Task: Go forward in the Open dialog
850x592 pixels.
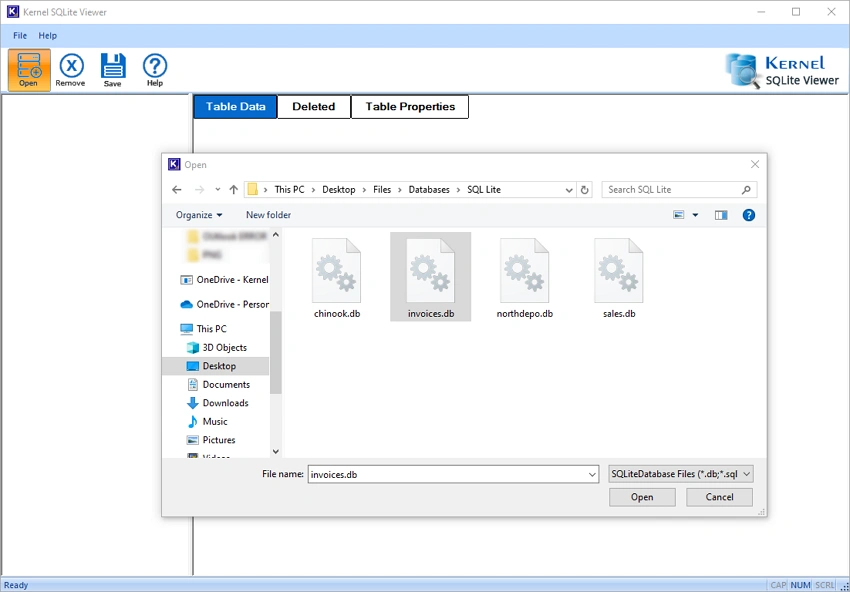Action: tap(199, 190)
